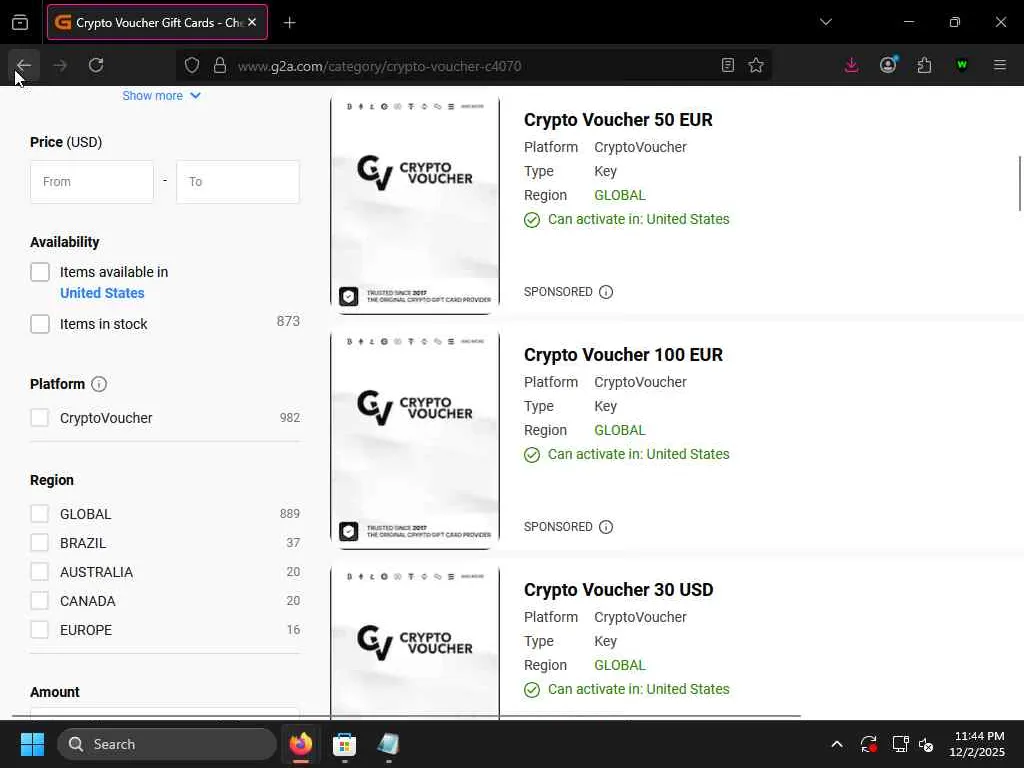
Task: Bookmark this page with star
Action: pyautogui.click(x=756, y=65)
